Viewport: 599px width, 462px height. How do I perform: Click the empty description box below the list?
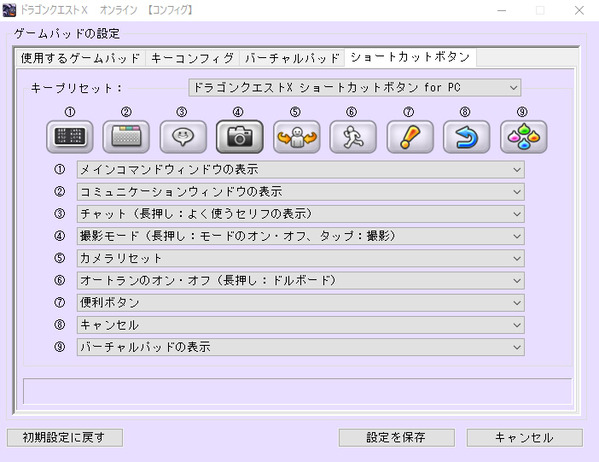298,391
